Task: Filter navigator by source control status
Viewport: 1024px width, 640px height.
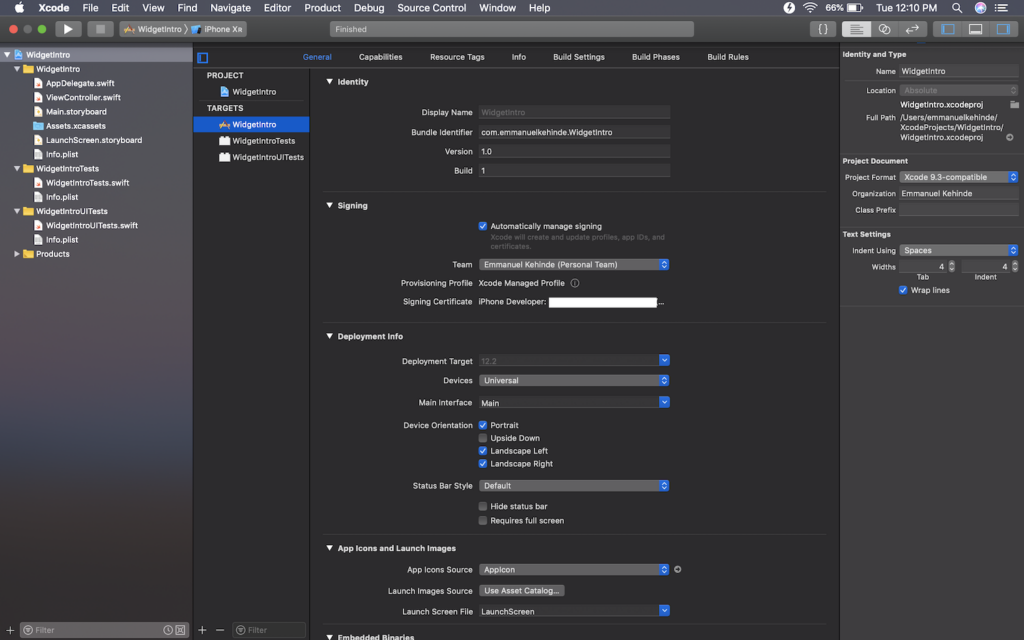Action: coord(180,630)
